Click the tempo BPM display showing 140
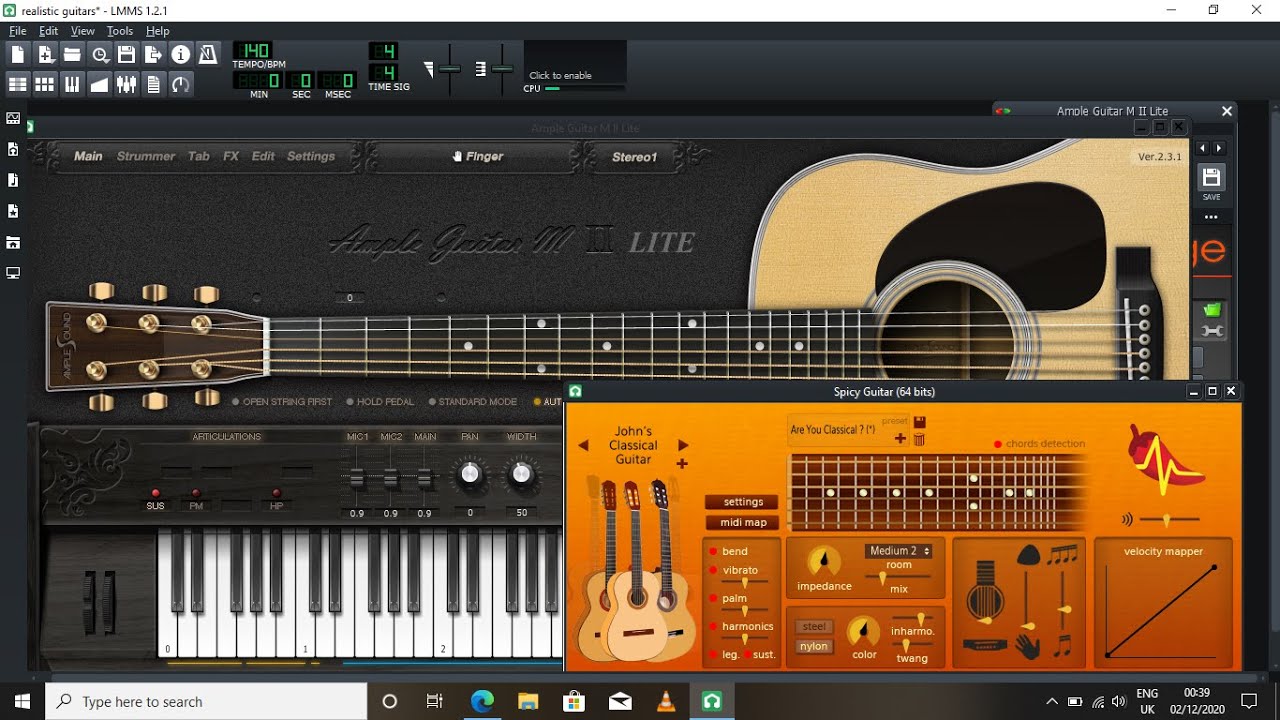 (x=255, y=51)
